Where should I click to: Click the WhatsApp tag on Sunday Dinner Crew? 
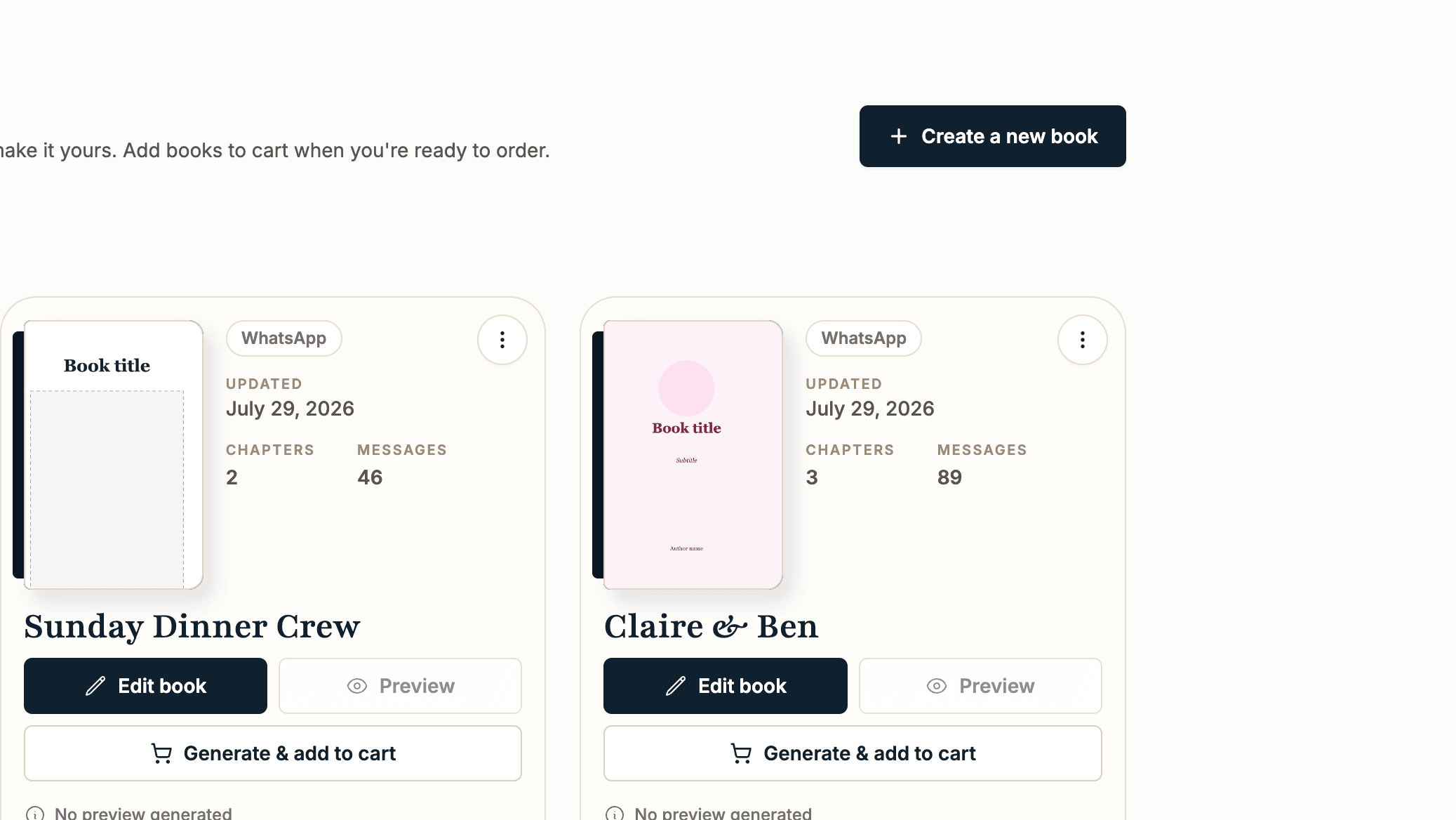point(284,338)
